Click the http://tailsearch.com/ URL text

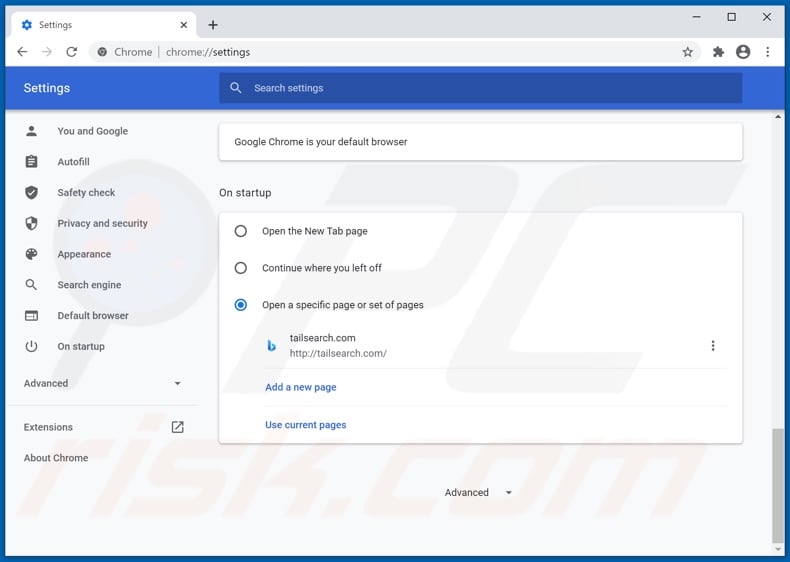pos(338,353)
